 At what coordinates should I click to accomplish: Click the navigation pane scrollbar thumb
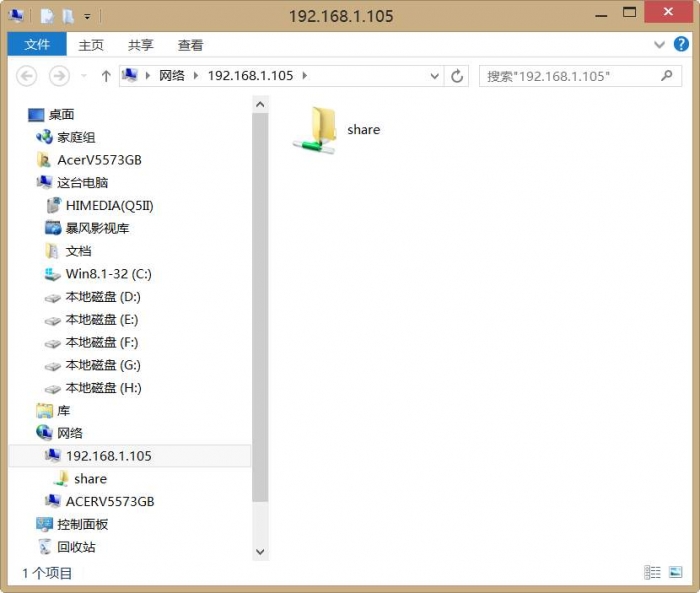pos(260,307)
